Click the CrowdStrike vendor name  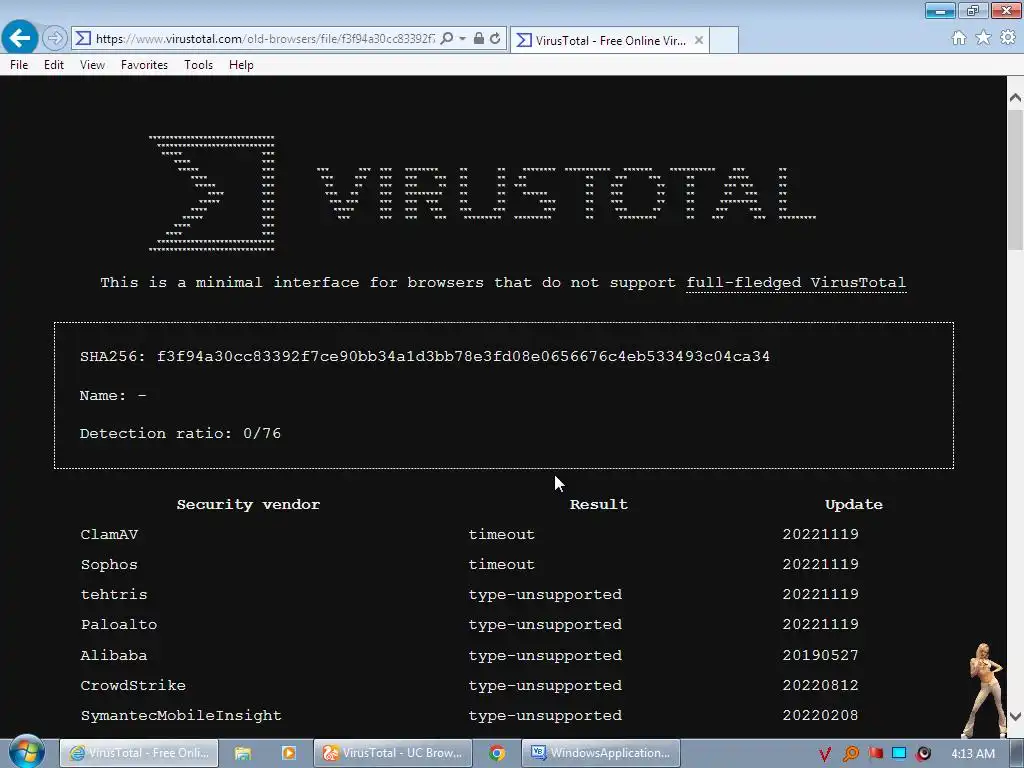point(133,685)
